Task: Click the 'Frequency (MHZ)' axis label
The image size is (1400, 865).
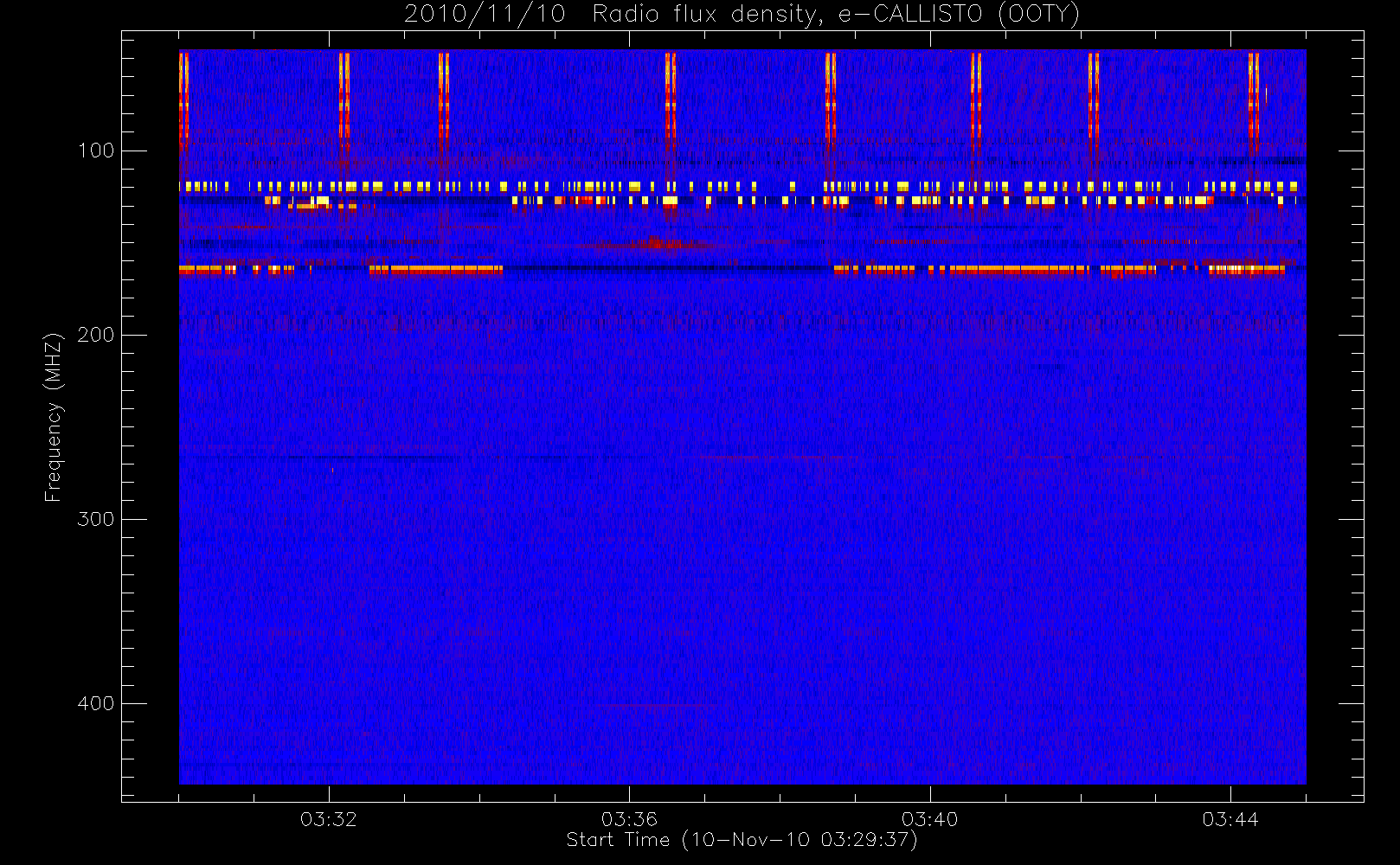Action: click(x=54, y=417)
